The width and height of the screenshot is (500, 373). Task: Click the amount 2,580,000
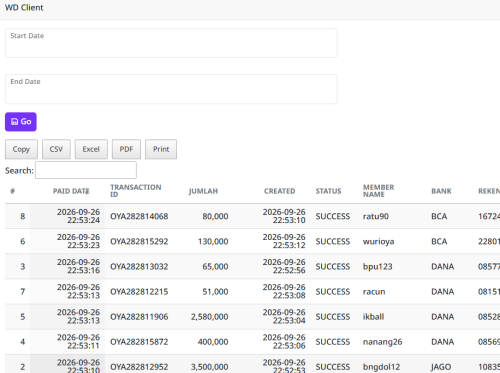click(x=210, y=317)
